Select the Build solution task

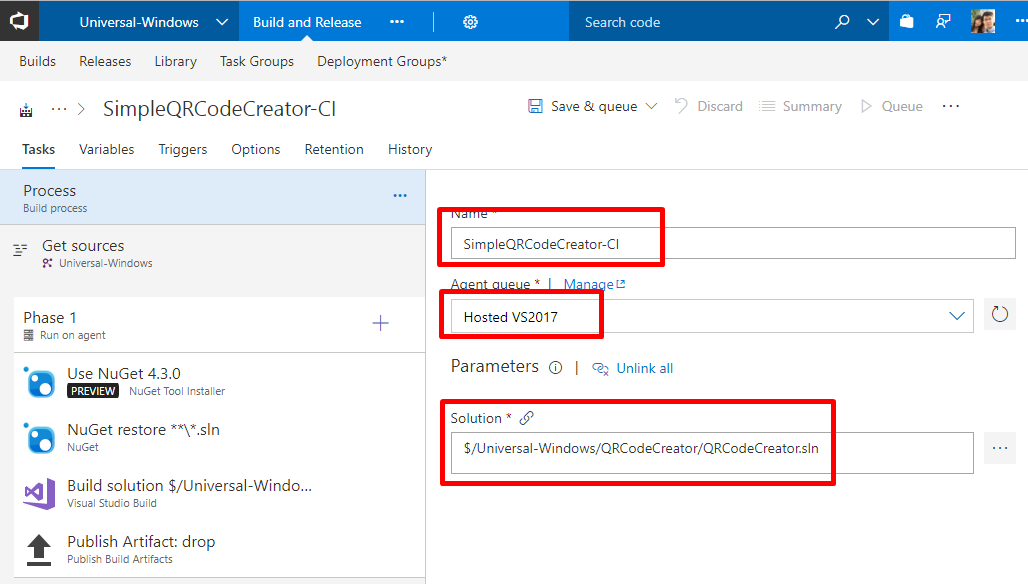tap(219, 493)
